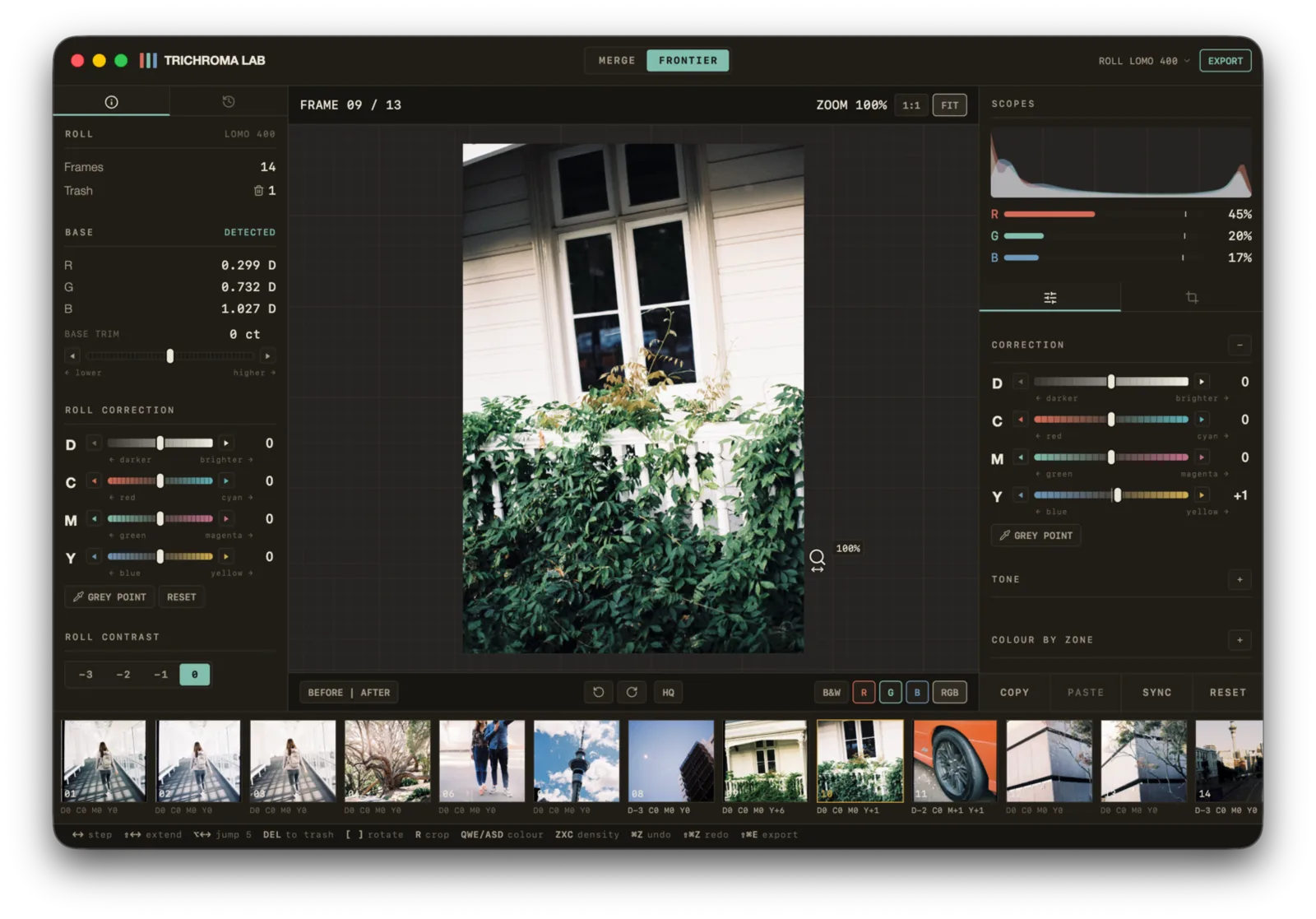Select the orange car thumbnail frame 11
Screen dimensions: 1316x919
pyautogui.click(x=954, y=761)
